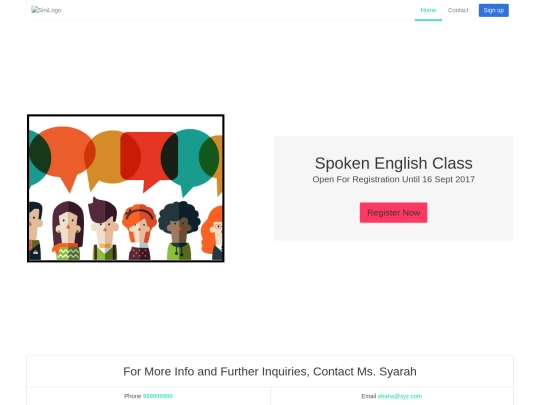Click the red-haired girl wearing a headband
This screenshot has width=540, height=405.
139,231
